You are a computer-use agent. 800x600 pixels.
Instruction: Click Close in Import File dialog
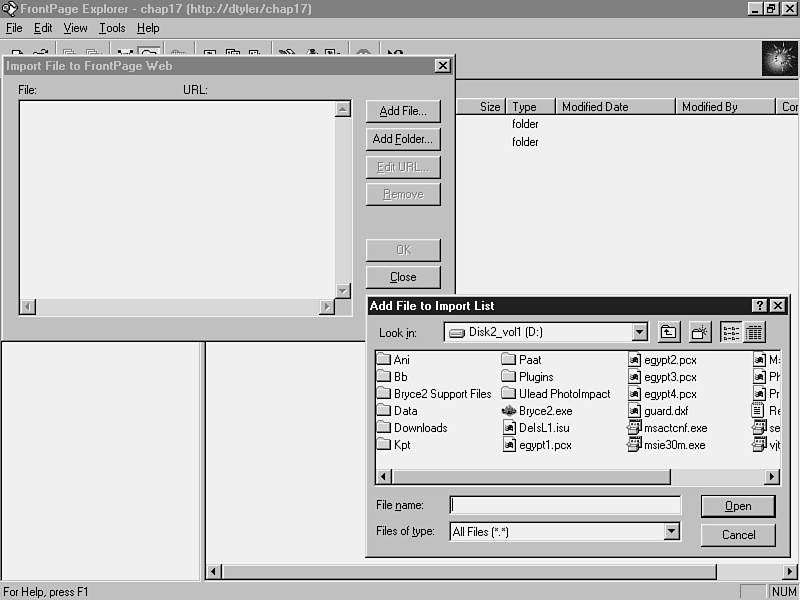tap(403, 277)
